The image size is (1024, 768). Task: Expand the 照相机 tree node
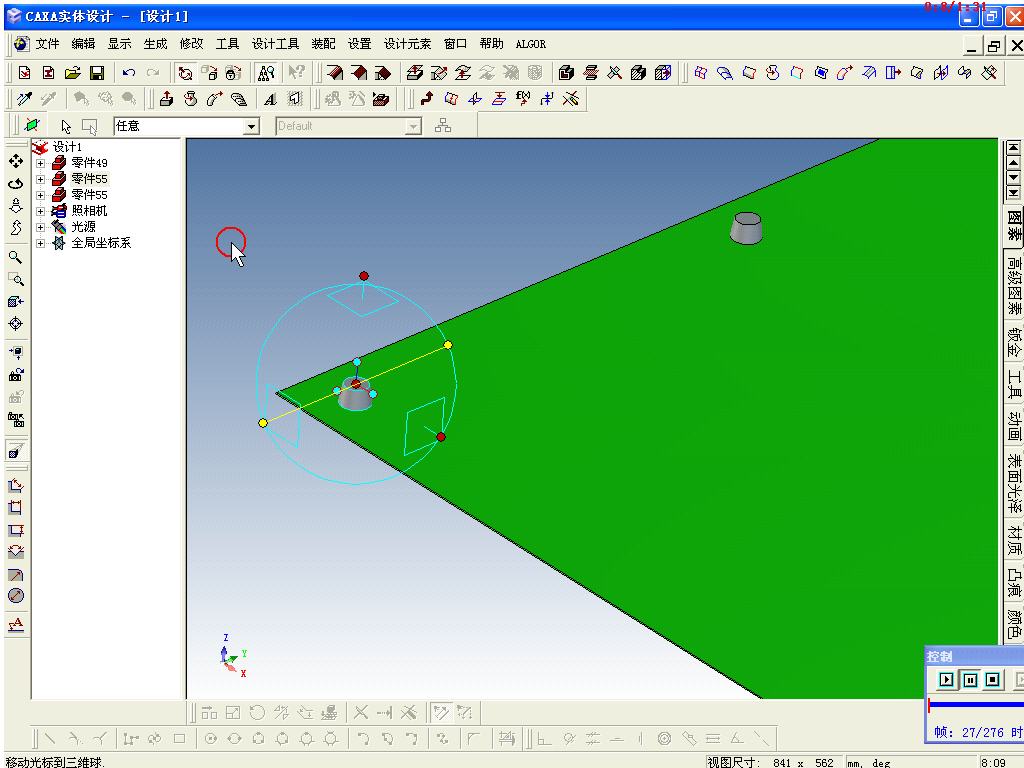pyautogui.click(x=40, y=211)
